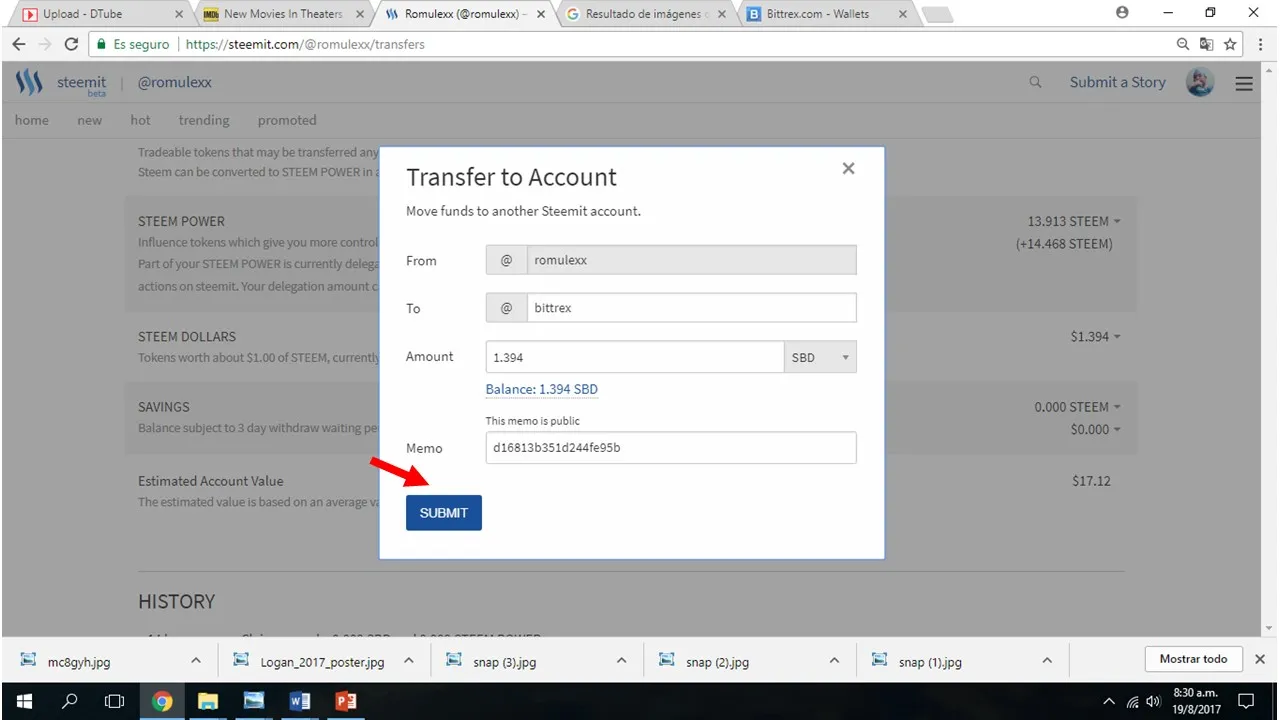
Task: Click the Steemit logo icon
Action: (29, 83)
